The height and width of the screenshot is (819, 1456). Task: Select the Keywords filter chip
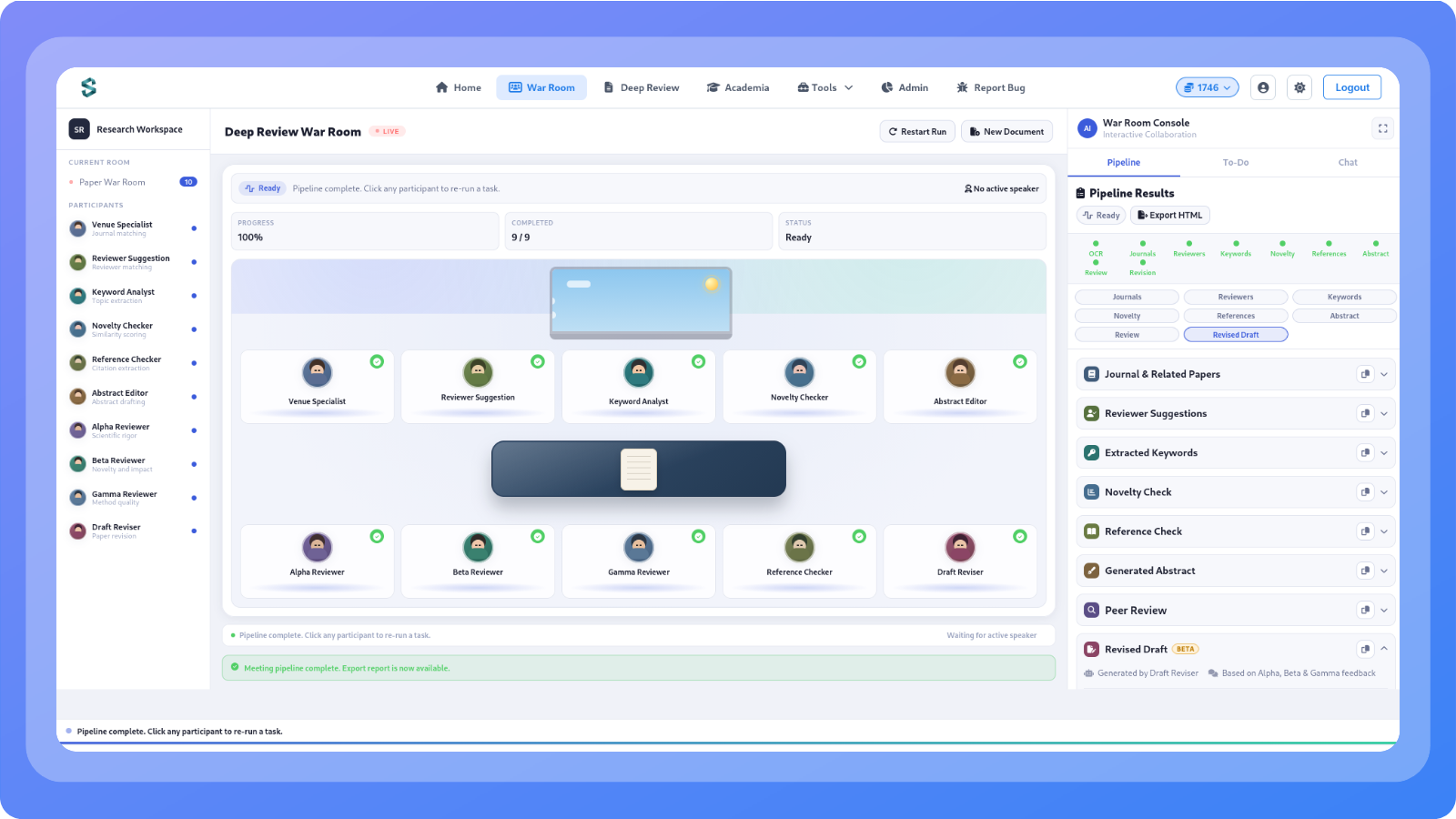tap(1344, 297)
